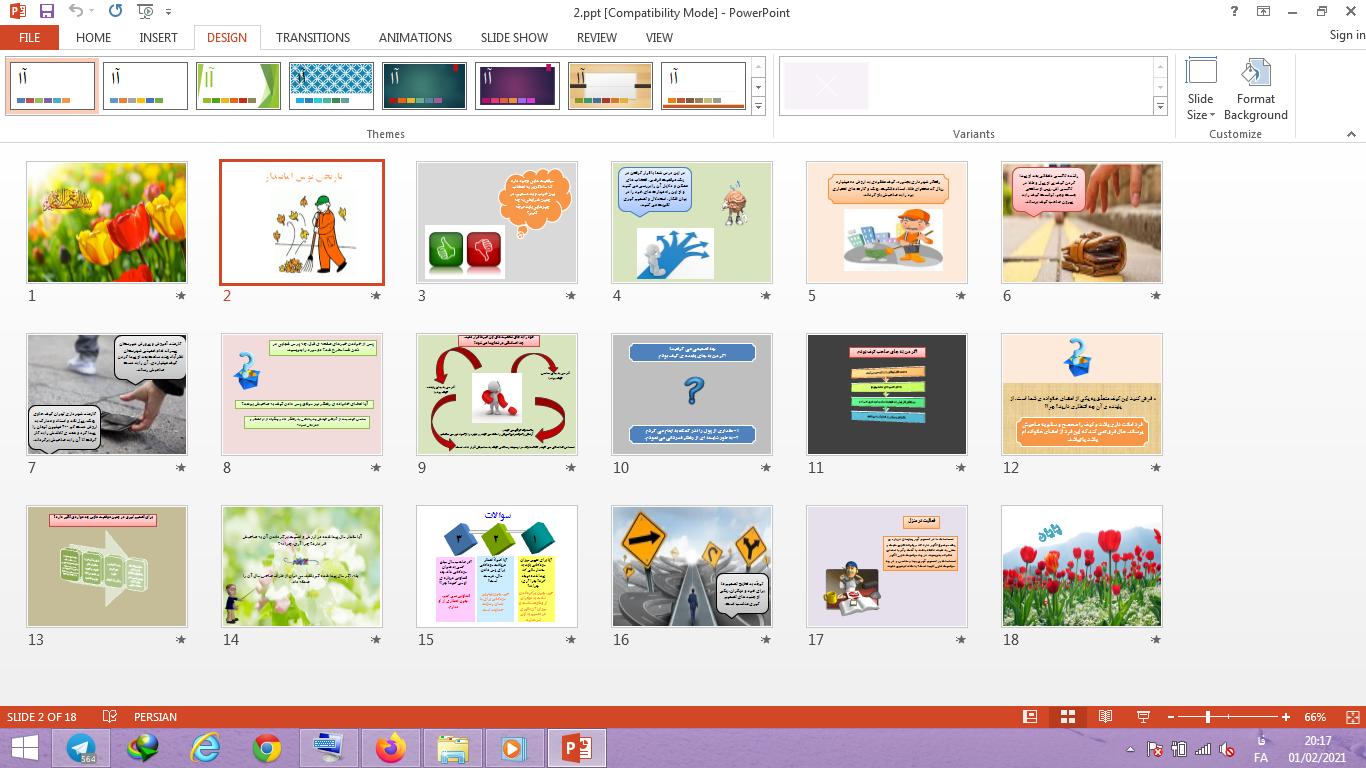
Task: Switch to Reading View in status bar
Action: tap(1105, 717)
